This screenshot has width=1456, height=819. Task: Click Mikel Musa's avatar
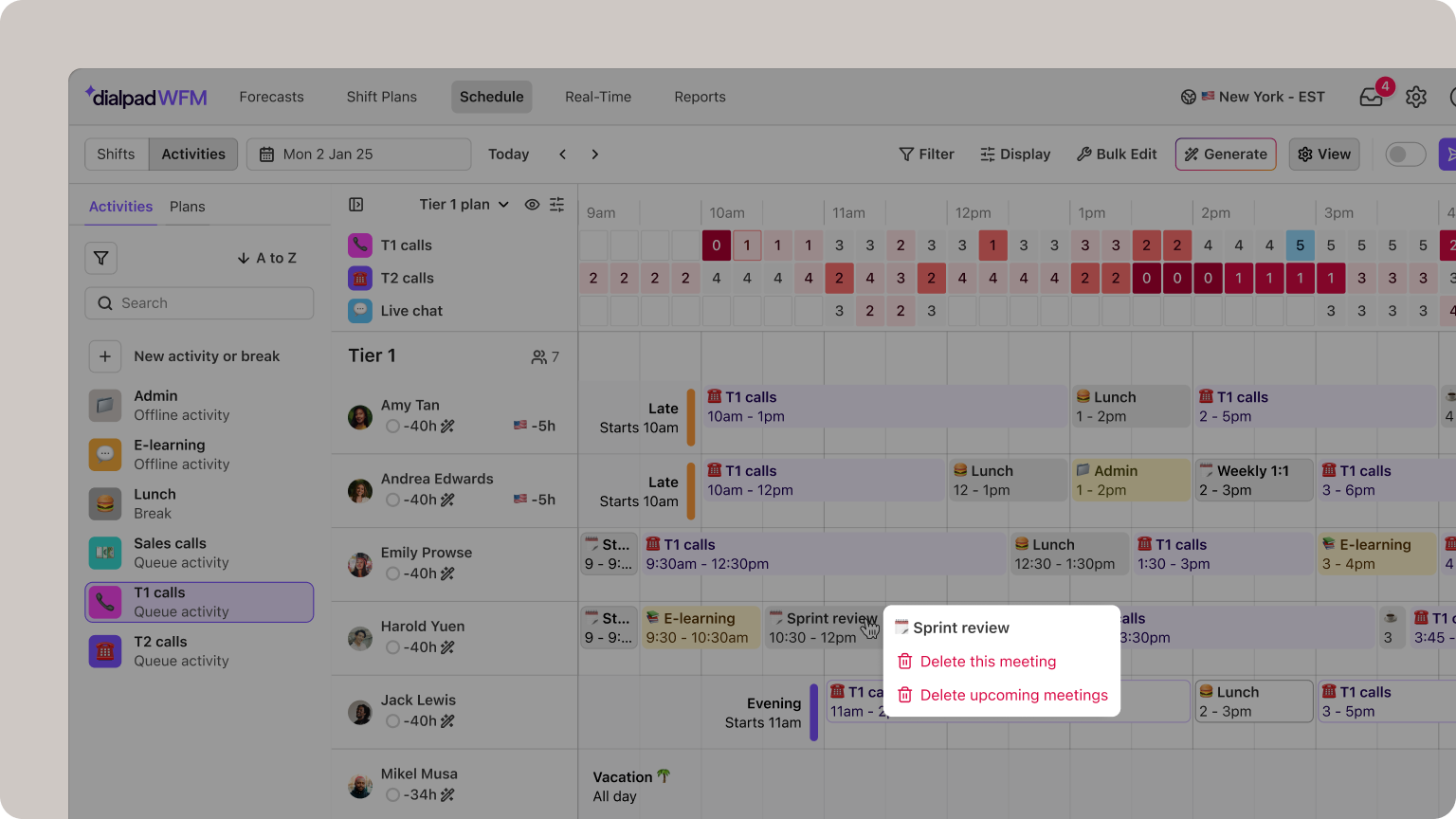tap(360, 786)
